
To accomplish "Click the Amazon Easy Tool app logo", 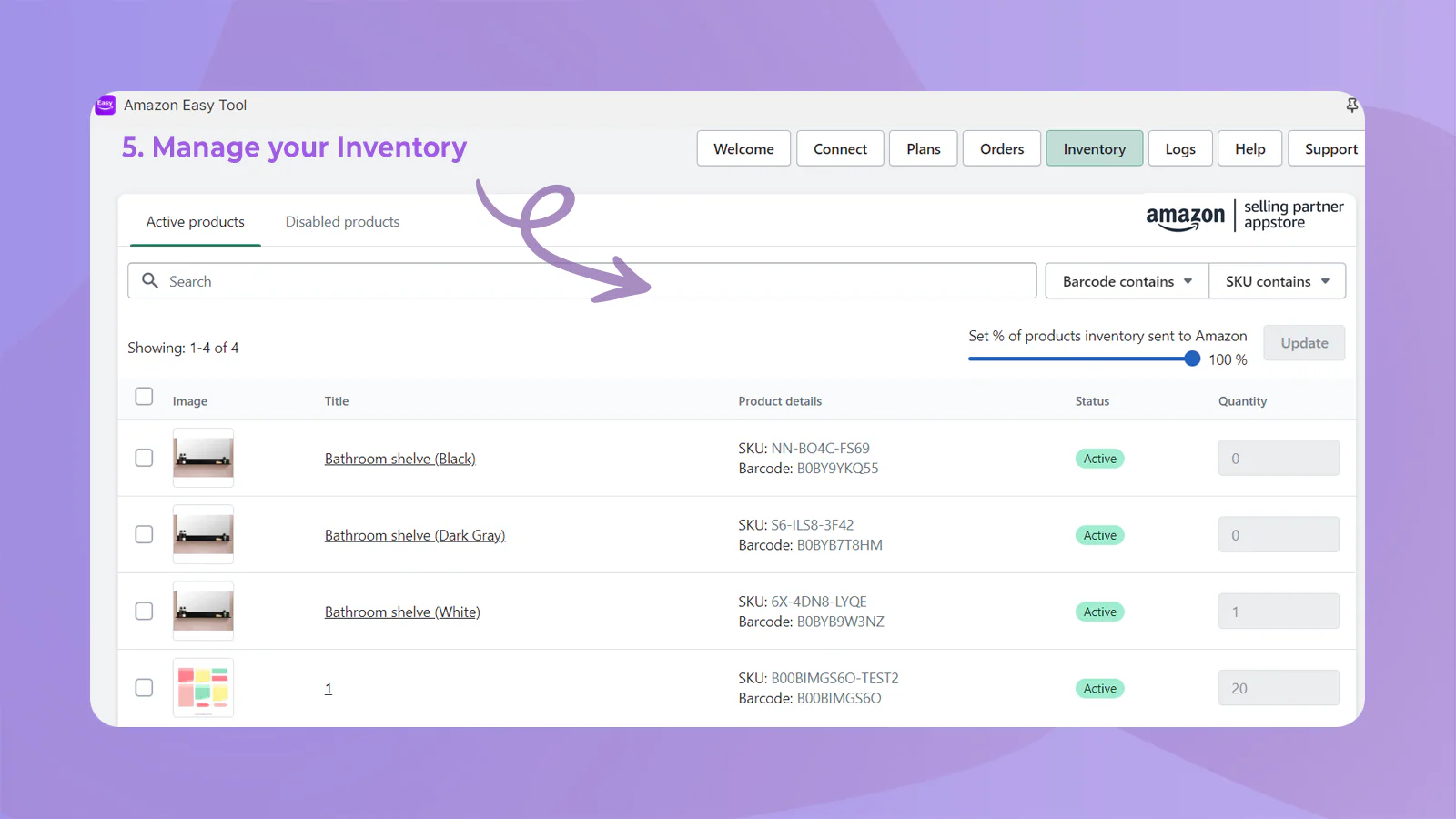I will click(x=106, y=105).
